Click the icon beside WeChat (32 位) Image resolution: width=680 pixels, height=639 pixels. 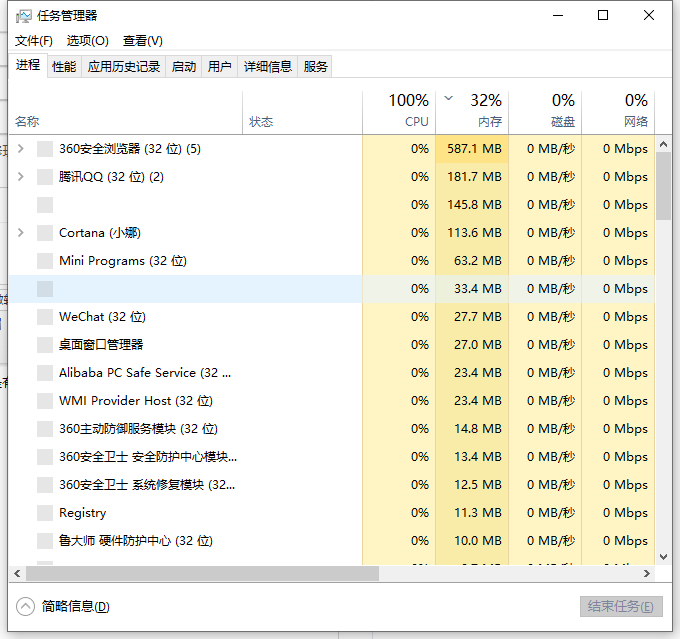click(44, 317)
